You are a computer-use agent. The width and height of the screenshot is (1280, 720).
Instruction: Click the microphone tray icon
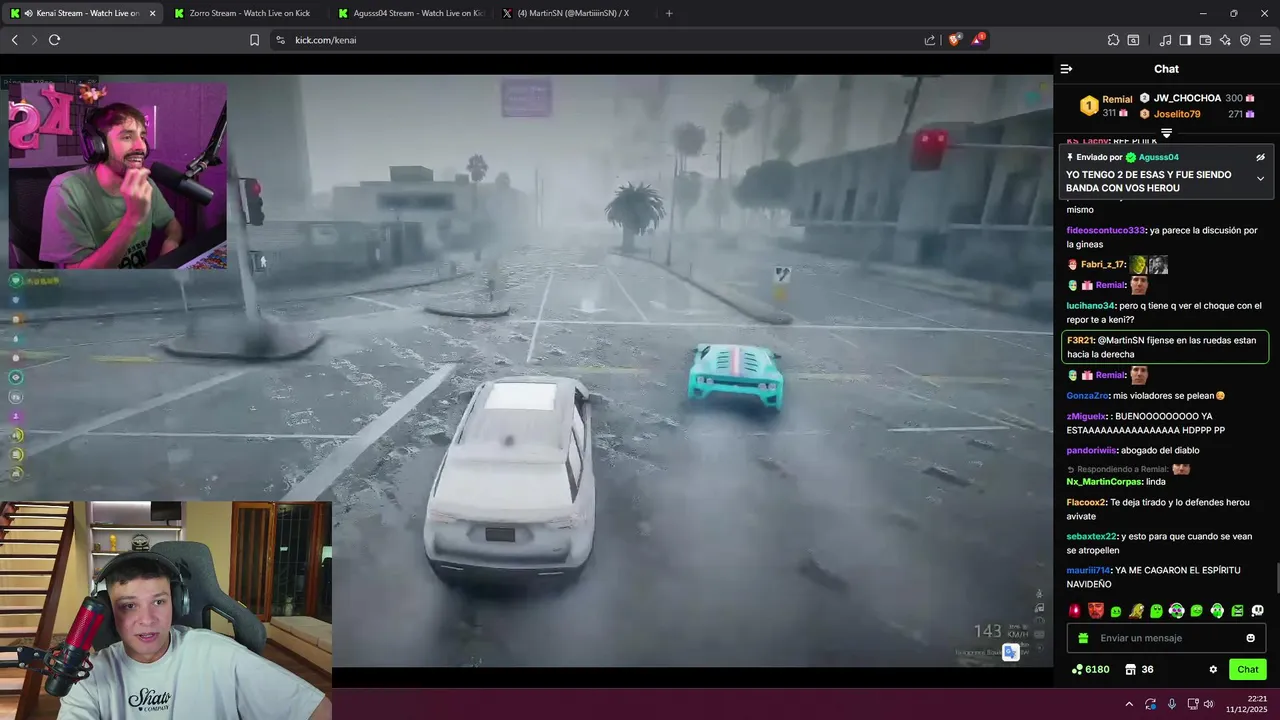[1172, 704]
